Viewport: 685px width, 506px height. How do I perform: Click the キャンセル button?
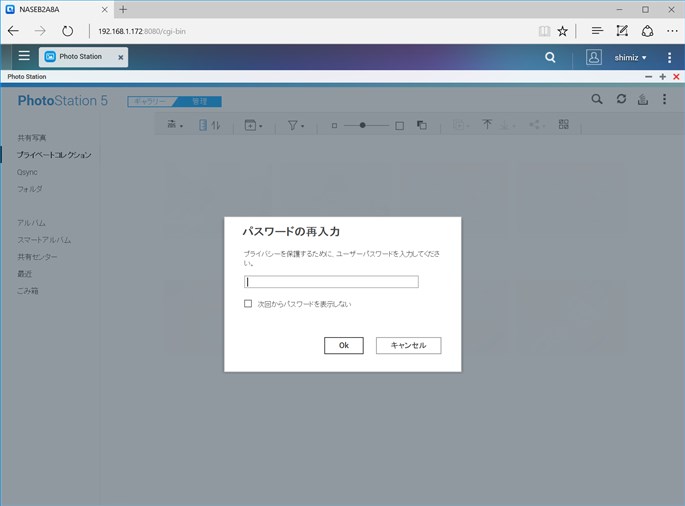point(408,345)
